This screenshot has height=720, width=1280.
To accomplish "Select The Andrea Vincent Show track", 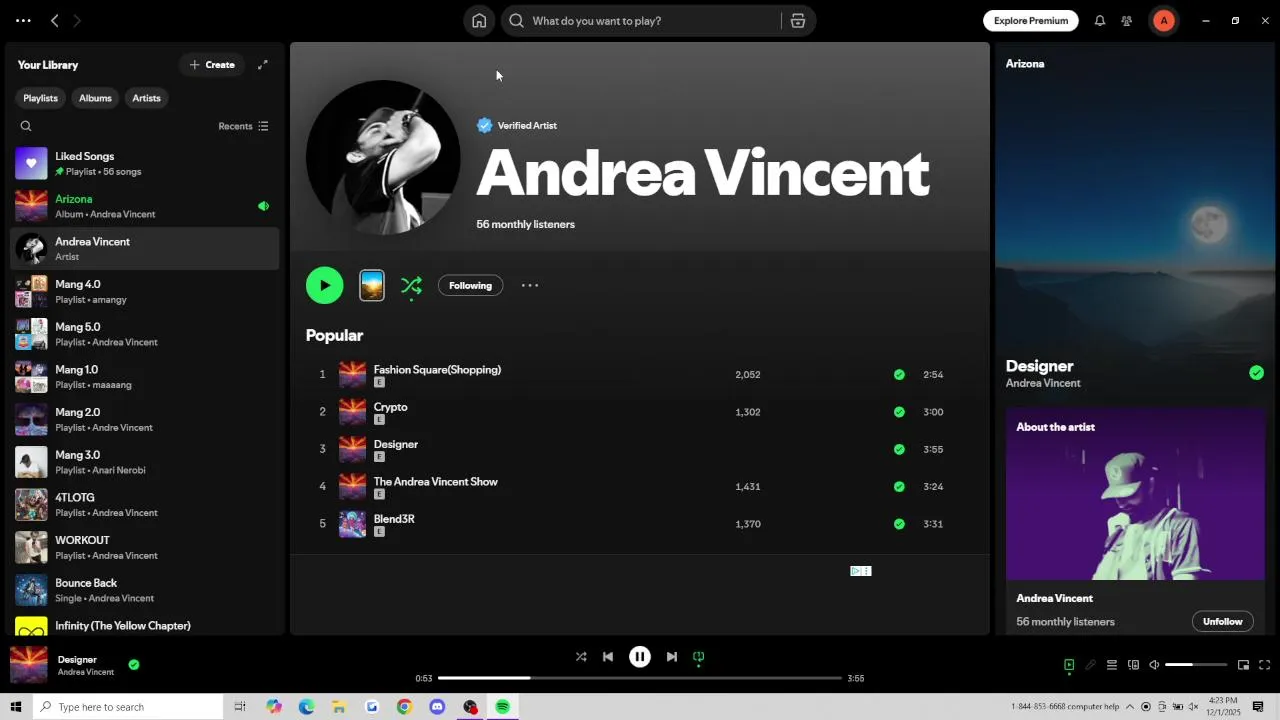I will [640, 487].
